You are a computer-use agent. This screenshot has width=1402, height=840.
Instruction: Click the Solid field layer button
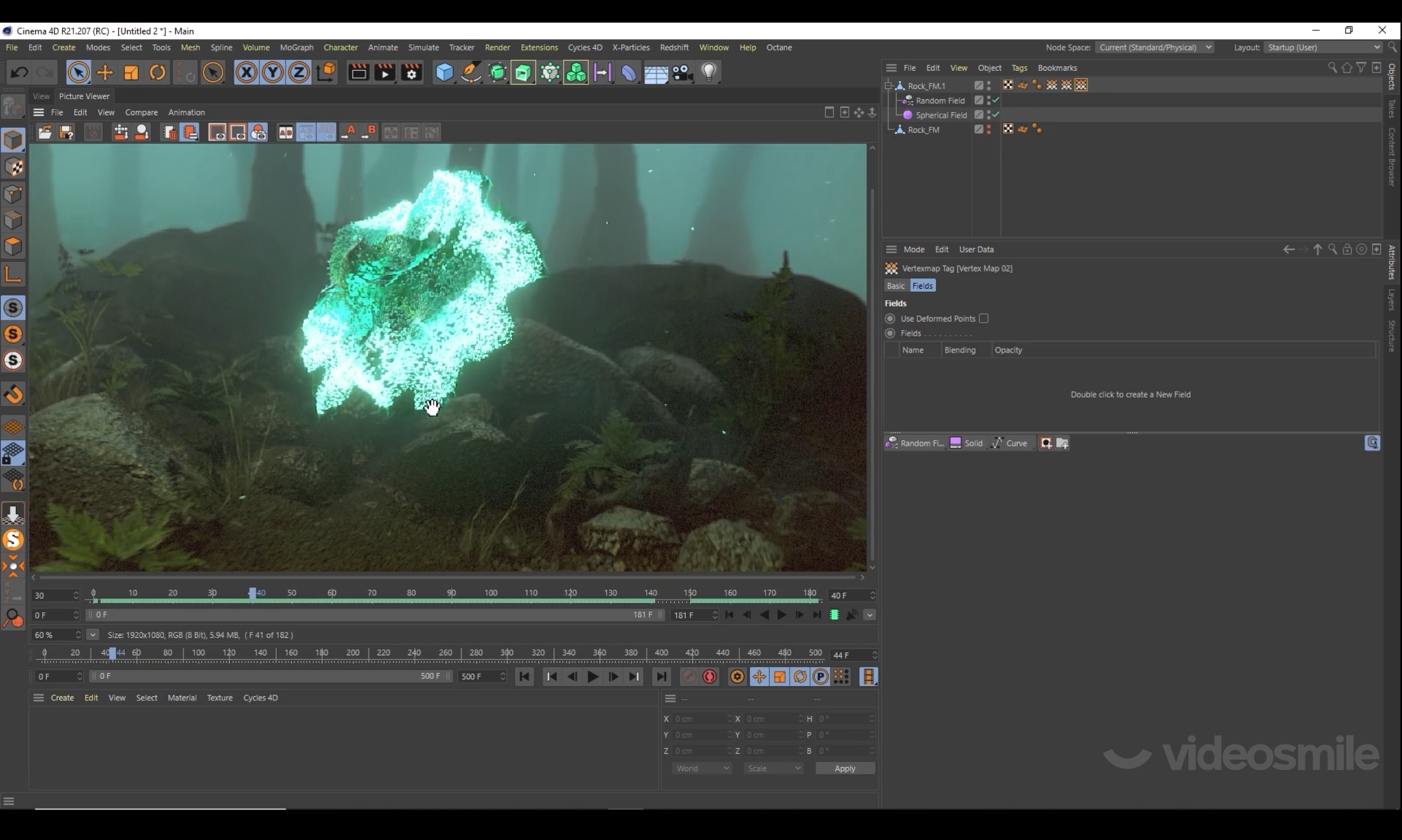pos(966,443)
